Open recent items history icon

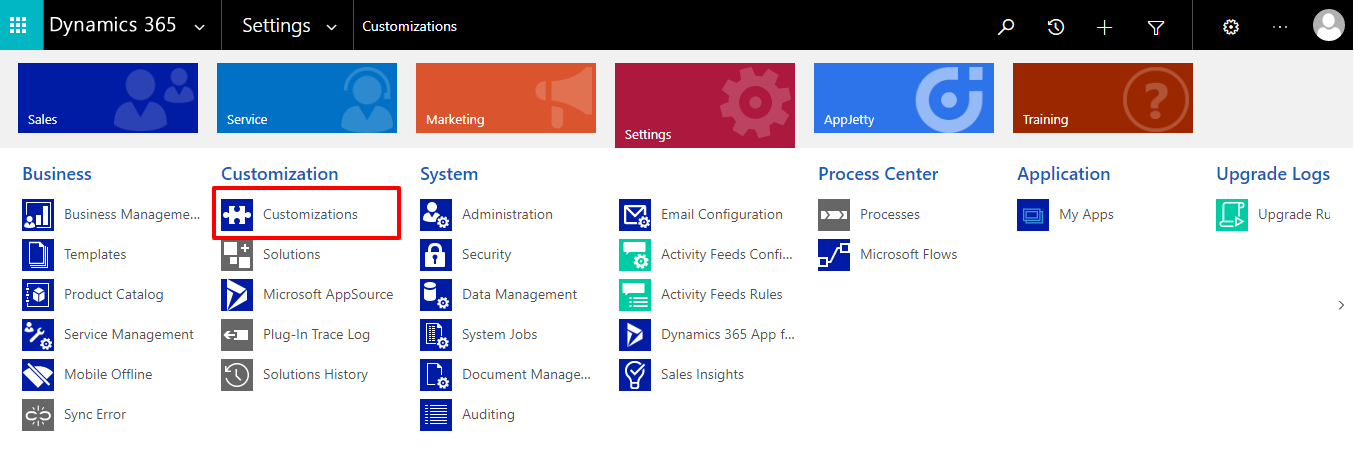[x=1055, y=27]
